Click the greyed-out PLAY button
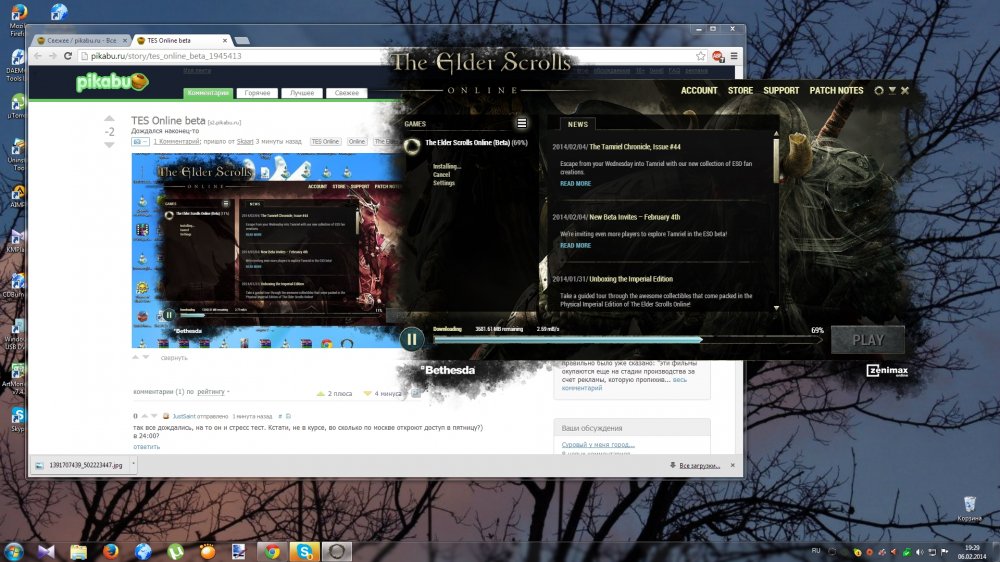 point(868,340)
